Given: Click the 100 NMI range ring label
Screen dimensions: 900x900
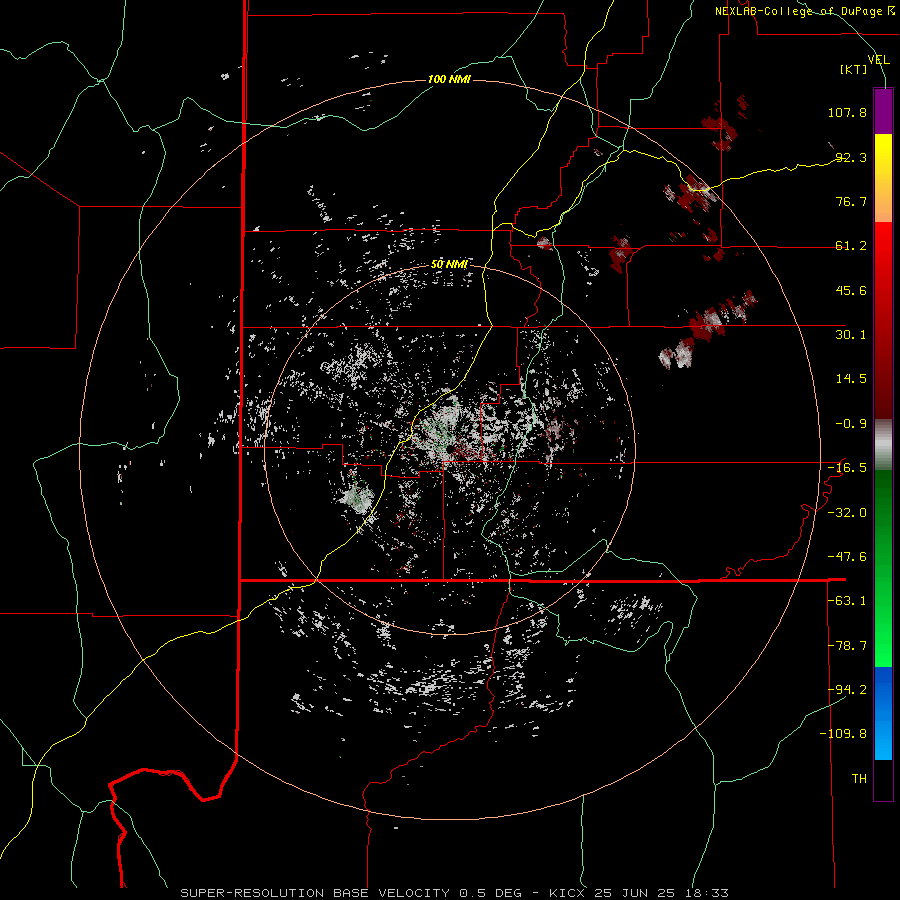Looking at the screenshot, I should [x=449, y=79].
